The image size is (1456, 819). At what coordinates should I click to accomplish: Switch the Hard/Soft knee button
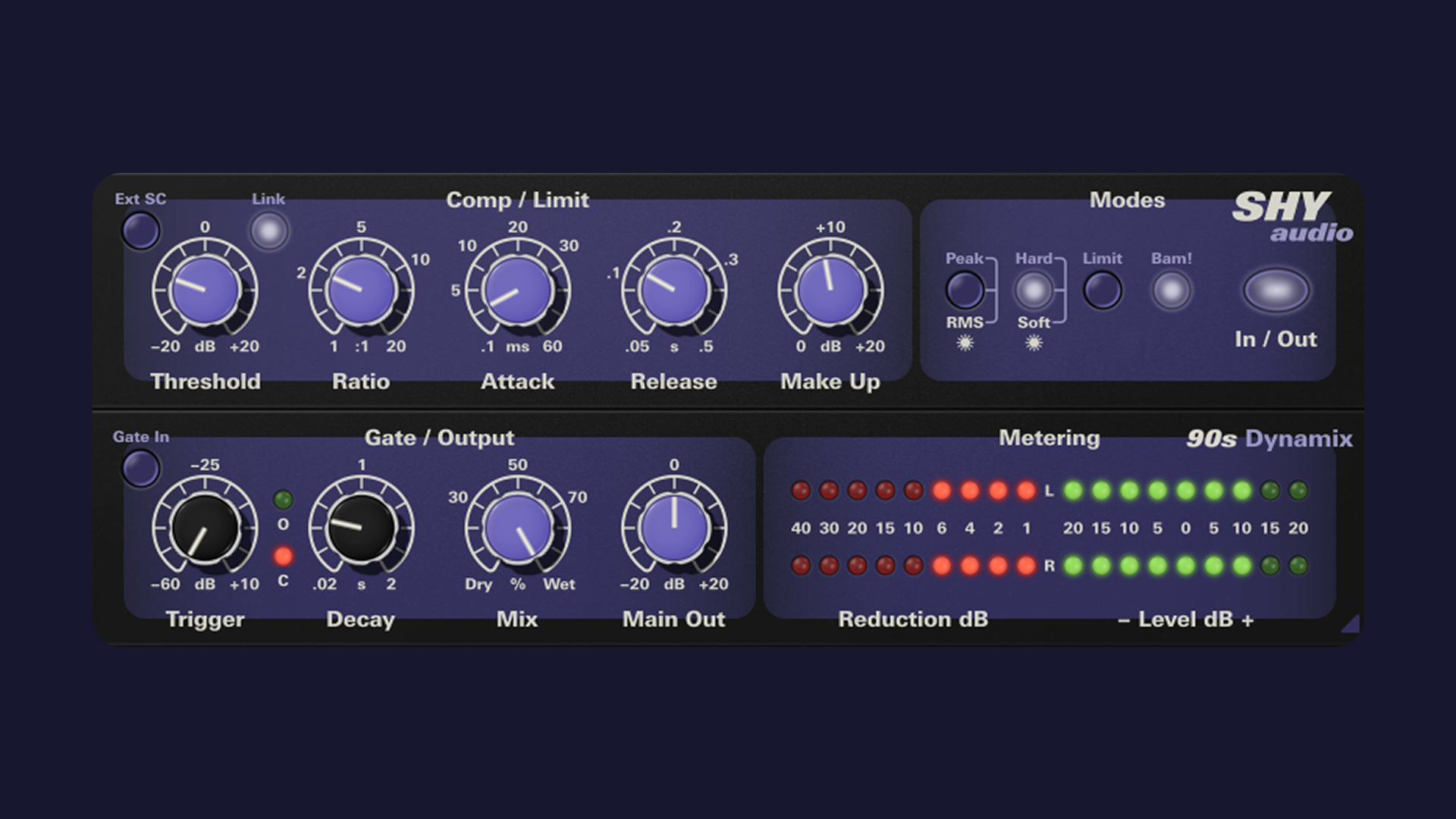coord(1034,290)
